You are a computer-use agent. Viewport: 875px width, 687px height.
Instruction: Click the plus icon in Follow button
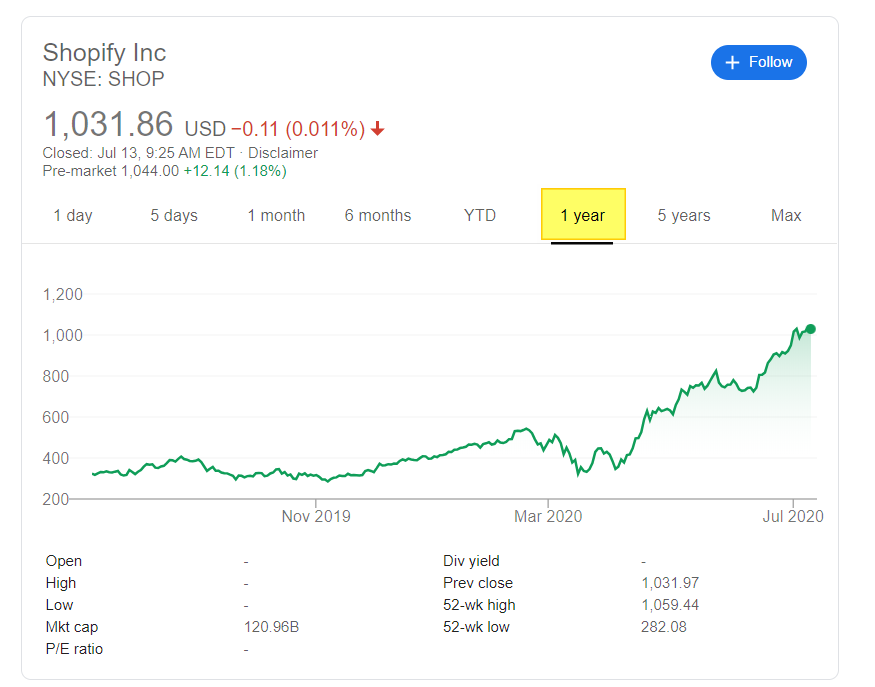click(732, 63)
